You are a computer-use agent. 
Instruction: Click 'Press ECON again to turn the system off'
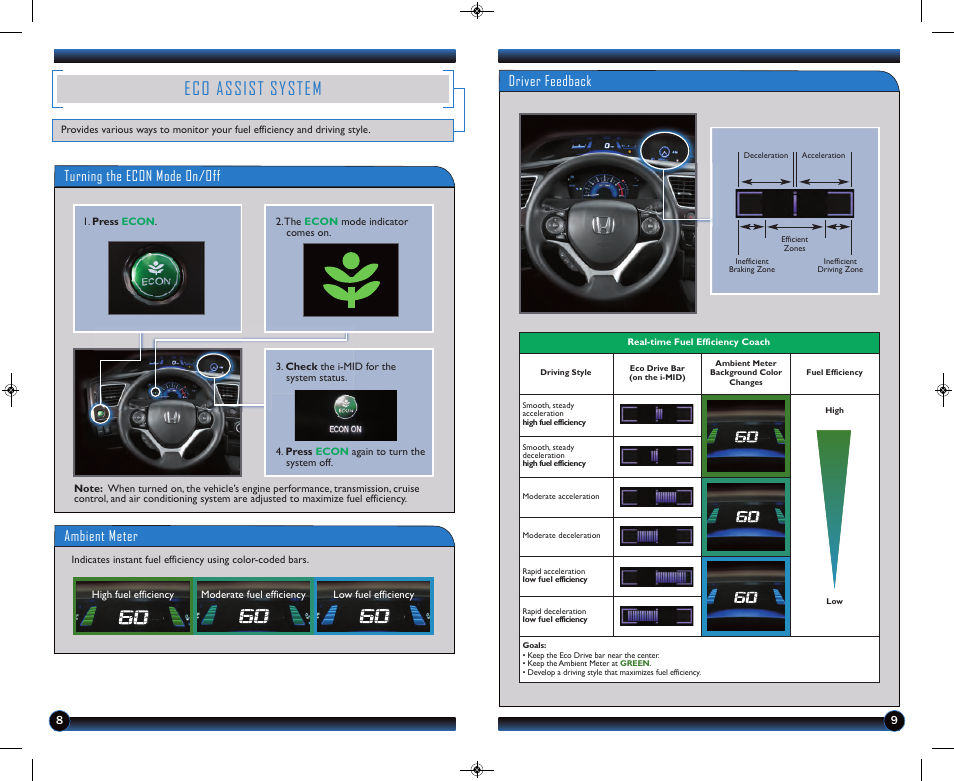(x=350, y=457)
